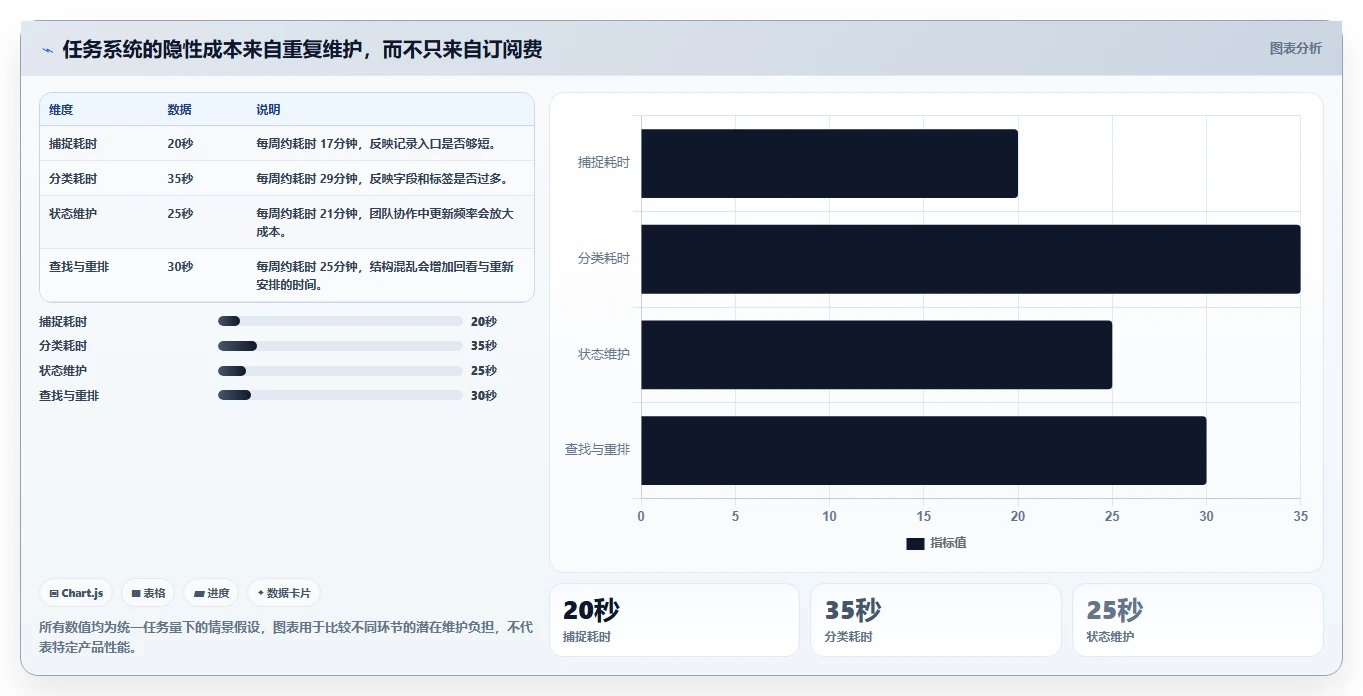Click the 状态维护 label beside its progress bar
The height and width of the screenshot is (696, 1363).
(63, 371)
